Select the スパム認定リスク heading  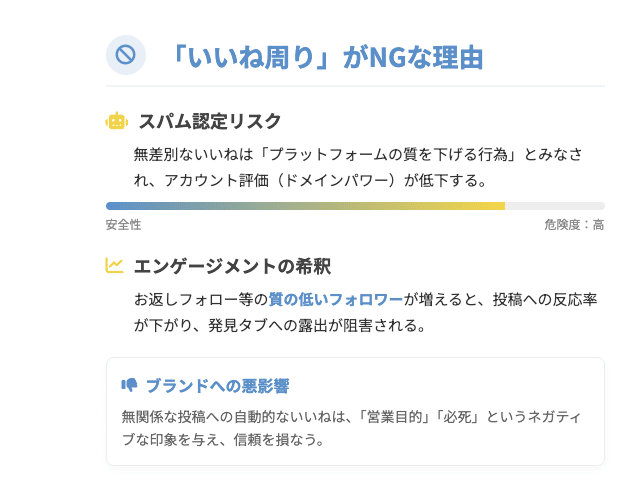(x=210, y=121)
